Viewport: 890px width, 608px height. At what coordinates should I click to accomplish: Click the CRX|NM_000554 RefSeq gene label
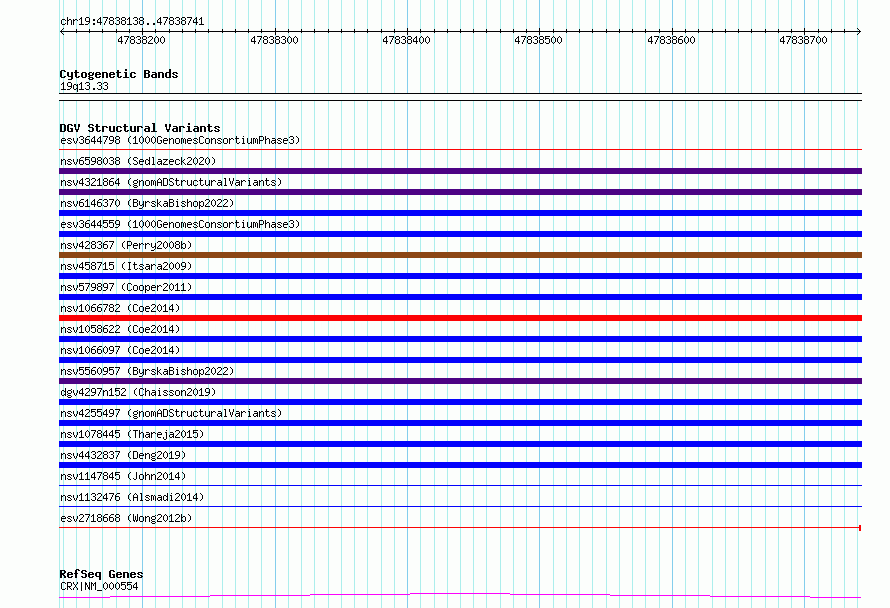pyautogui.click(x=99, y=586)
